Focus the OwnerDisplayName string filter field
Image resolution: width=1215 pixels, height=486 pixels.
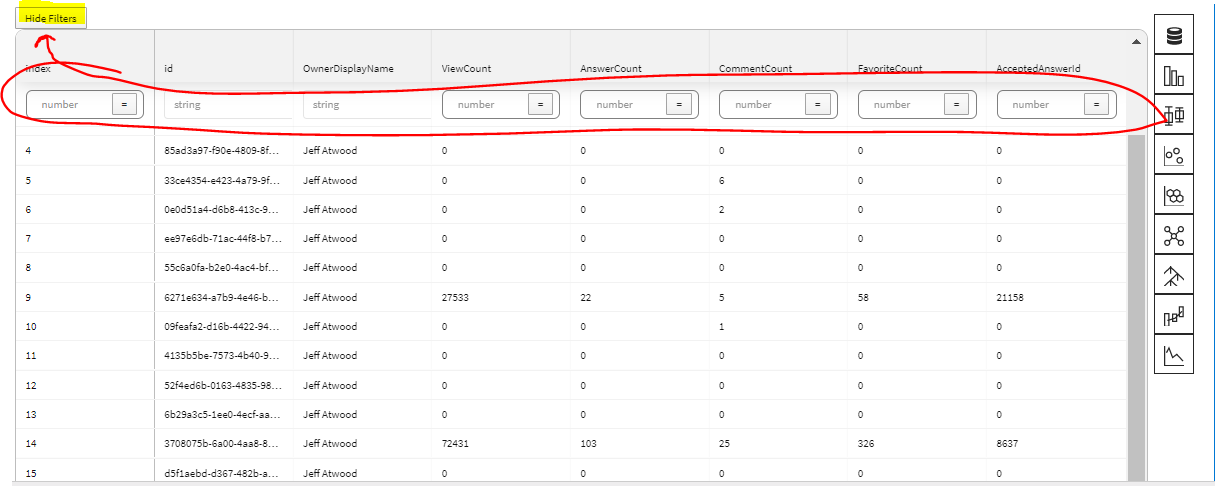coord(367,104)
